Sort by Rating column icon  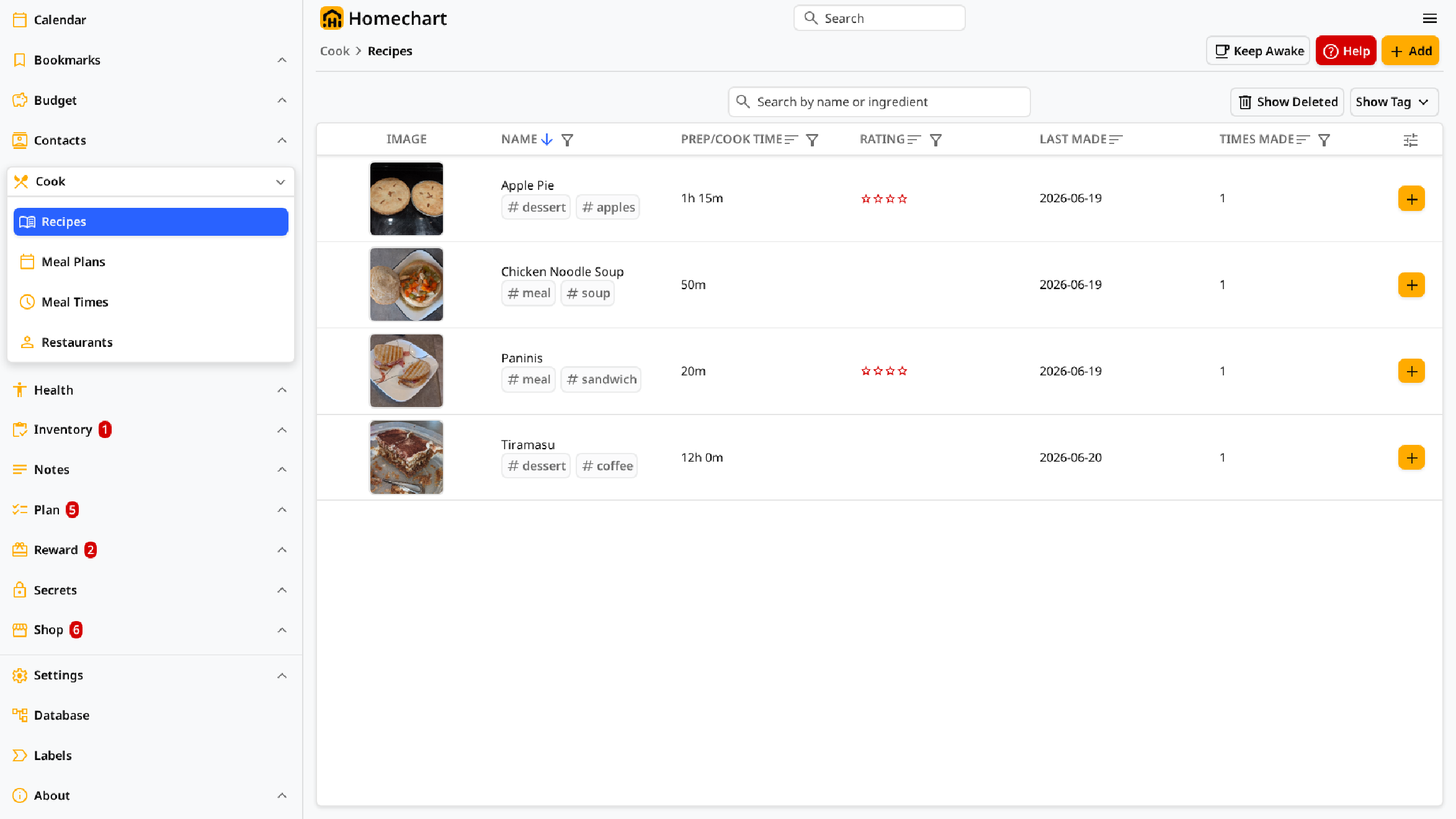coord(914,140)
